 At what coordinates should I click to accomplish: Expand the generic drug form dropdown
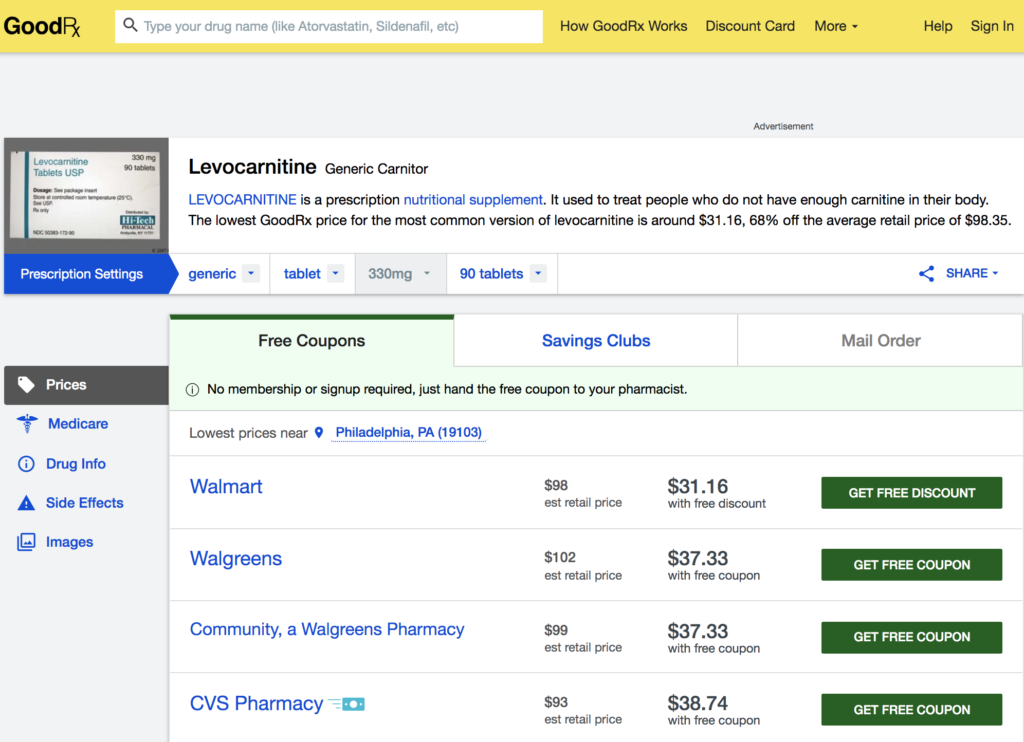coord(251,273)
